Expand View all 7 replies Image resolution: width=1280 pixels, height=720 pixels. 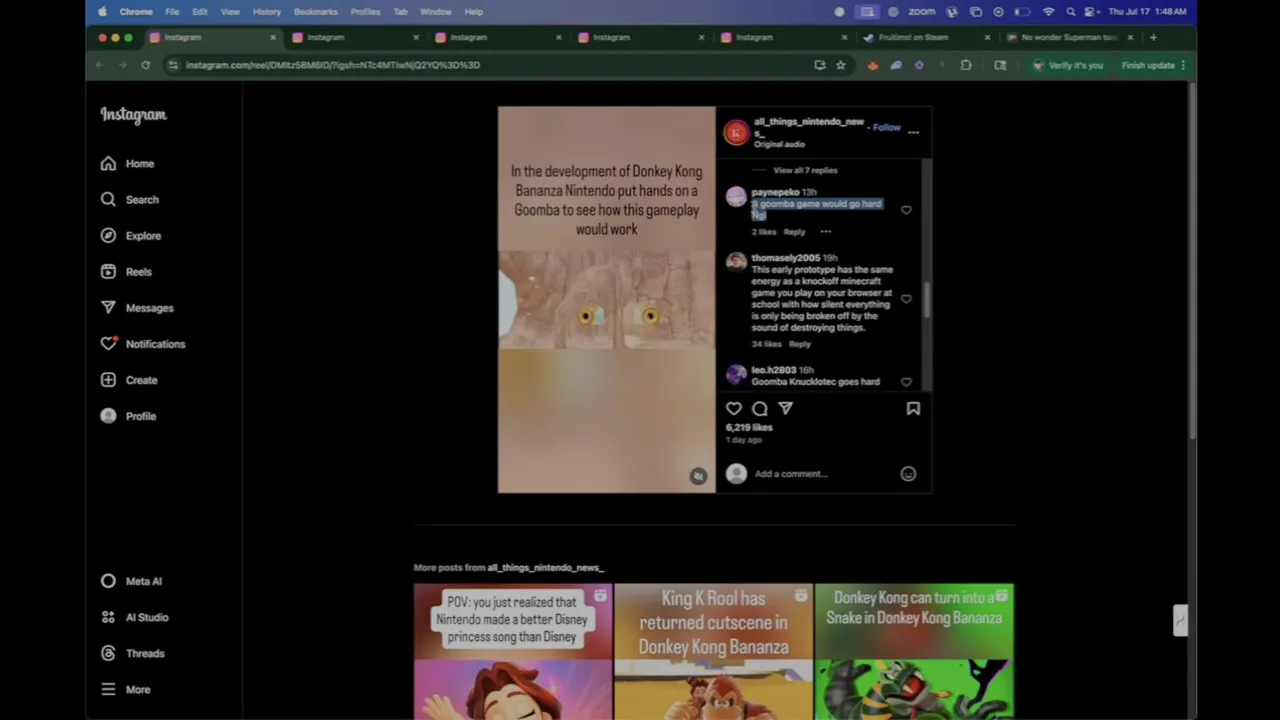(x=805, y=170)
